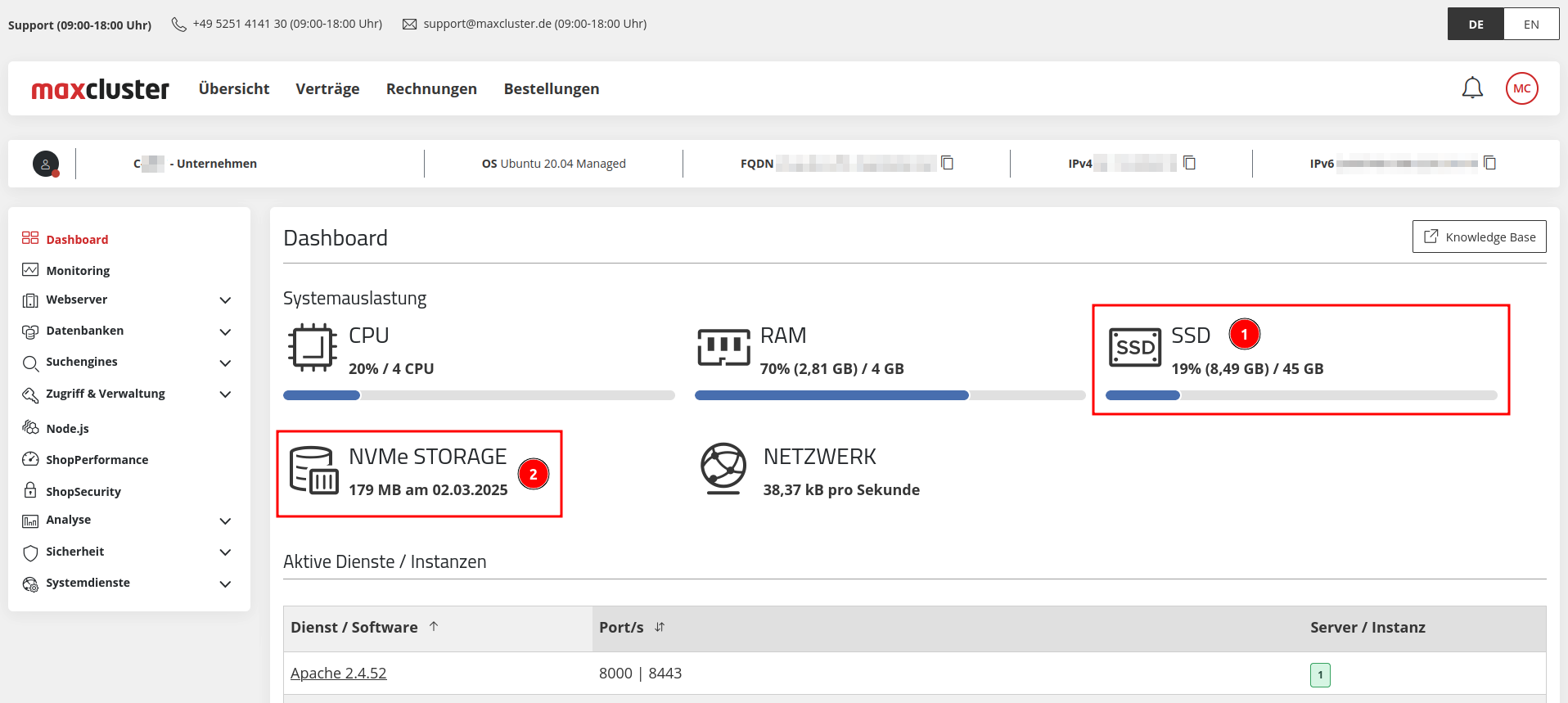Click the Dashboard grid icon in sidebar
This screenshot has height=703, width=1568.
click(30, 238)
